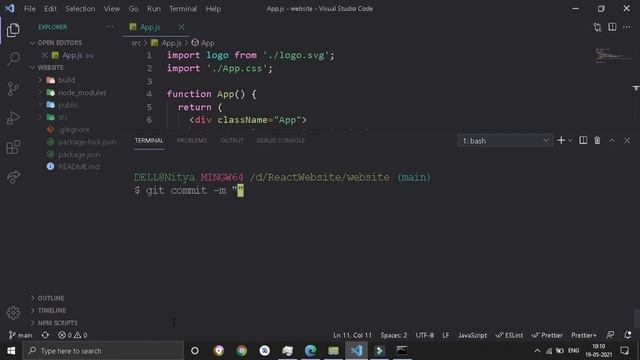The width and height of the screenshot is (640, 360).
Task: Click Explorer more actions ellipsis
Action: pos(109,27)
